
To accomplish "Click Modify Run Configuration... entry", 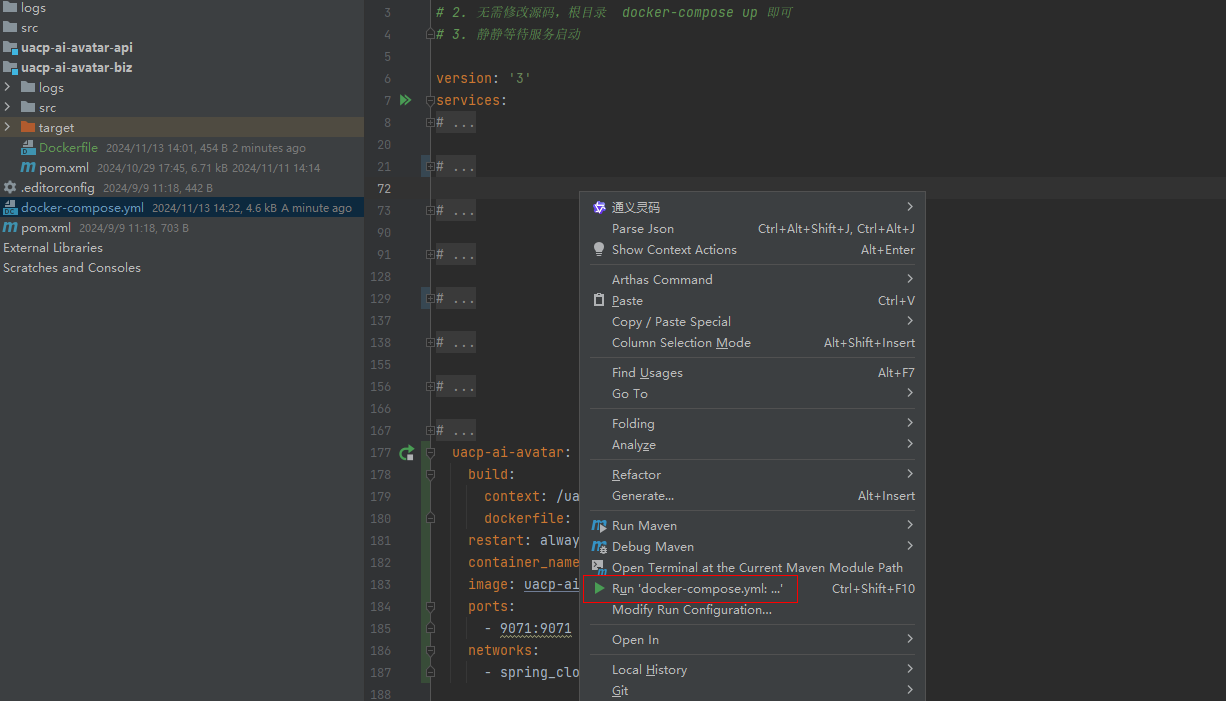I will (x=691, y=610).
